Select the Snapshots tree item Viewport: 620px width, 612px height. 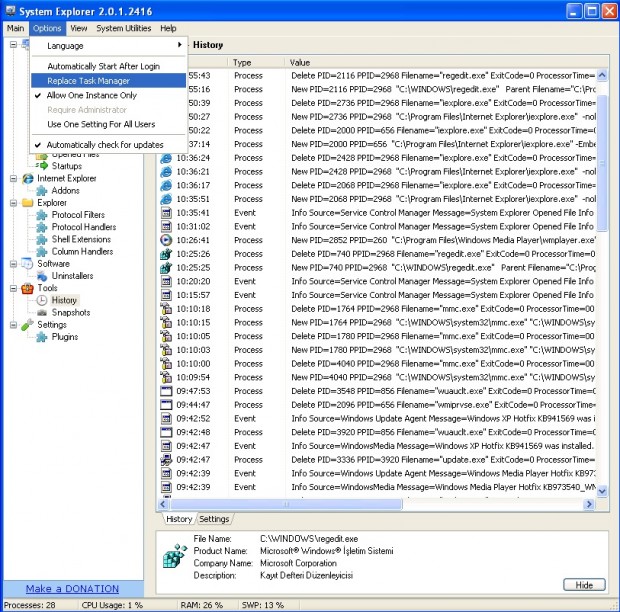click(x=71, y=313)
